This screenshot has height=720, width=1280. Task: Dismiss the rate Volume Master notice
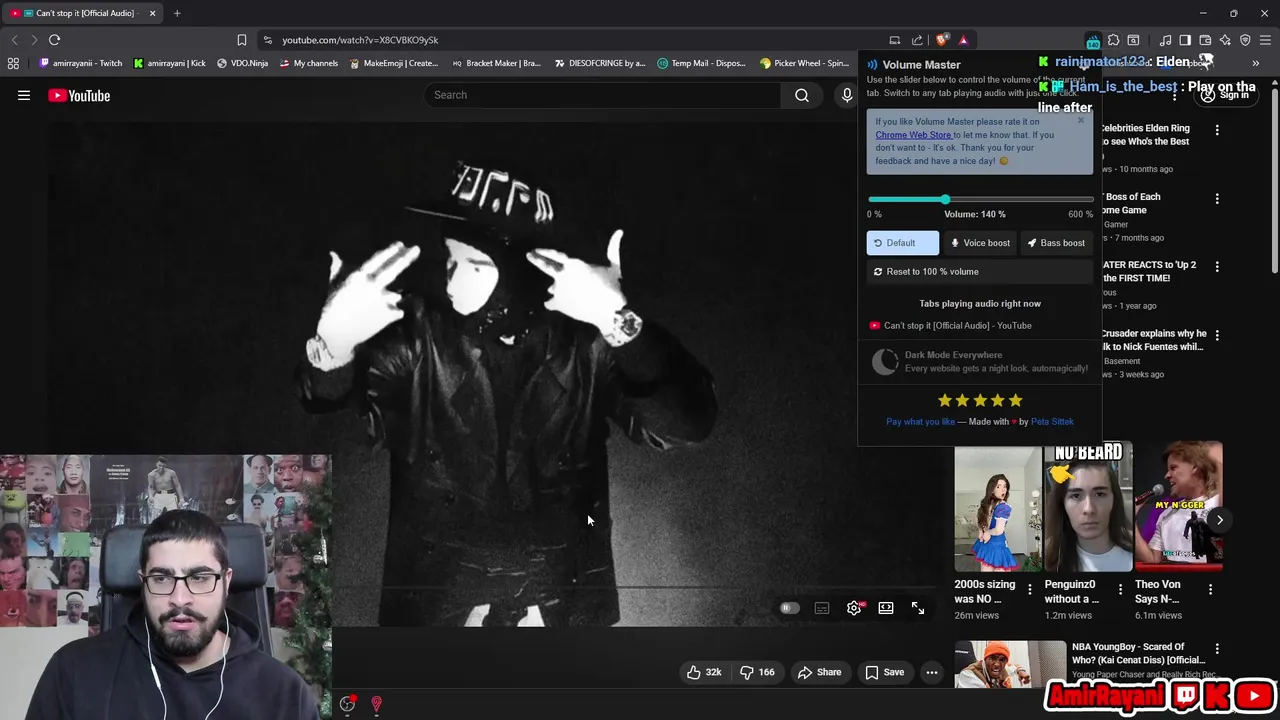coord(1081,121)
